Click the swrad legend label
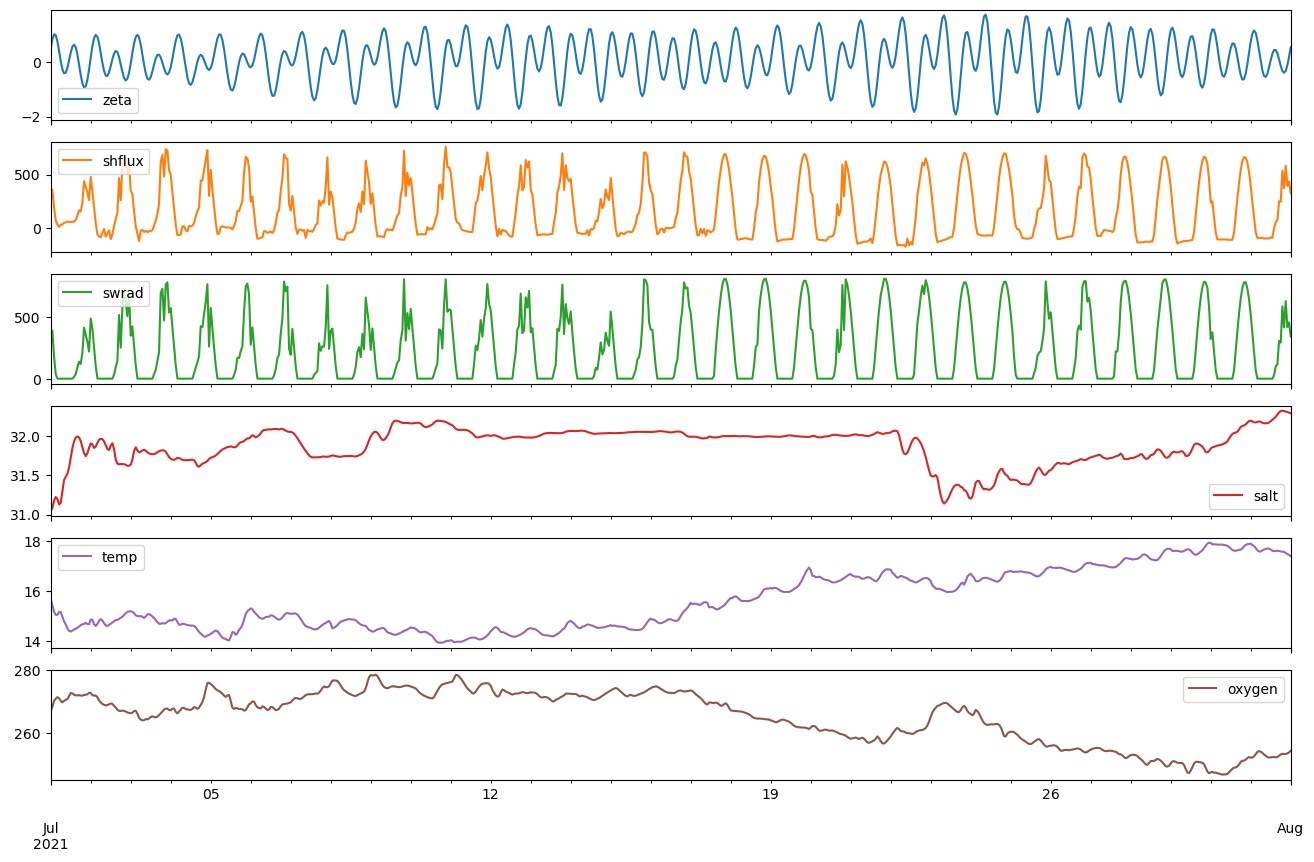The height and width of the screenshot is (862, 1314). pyautogui.click(x=123, y=294)
